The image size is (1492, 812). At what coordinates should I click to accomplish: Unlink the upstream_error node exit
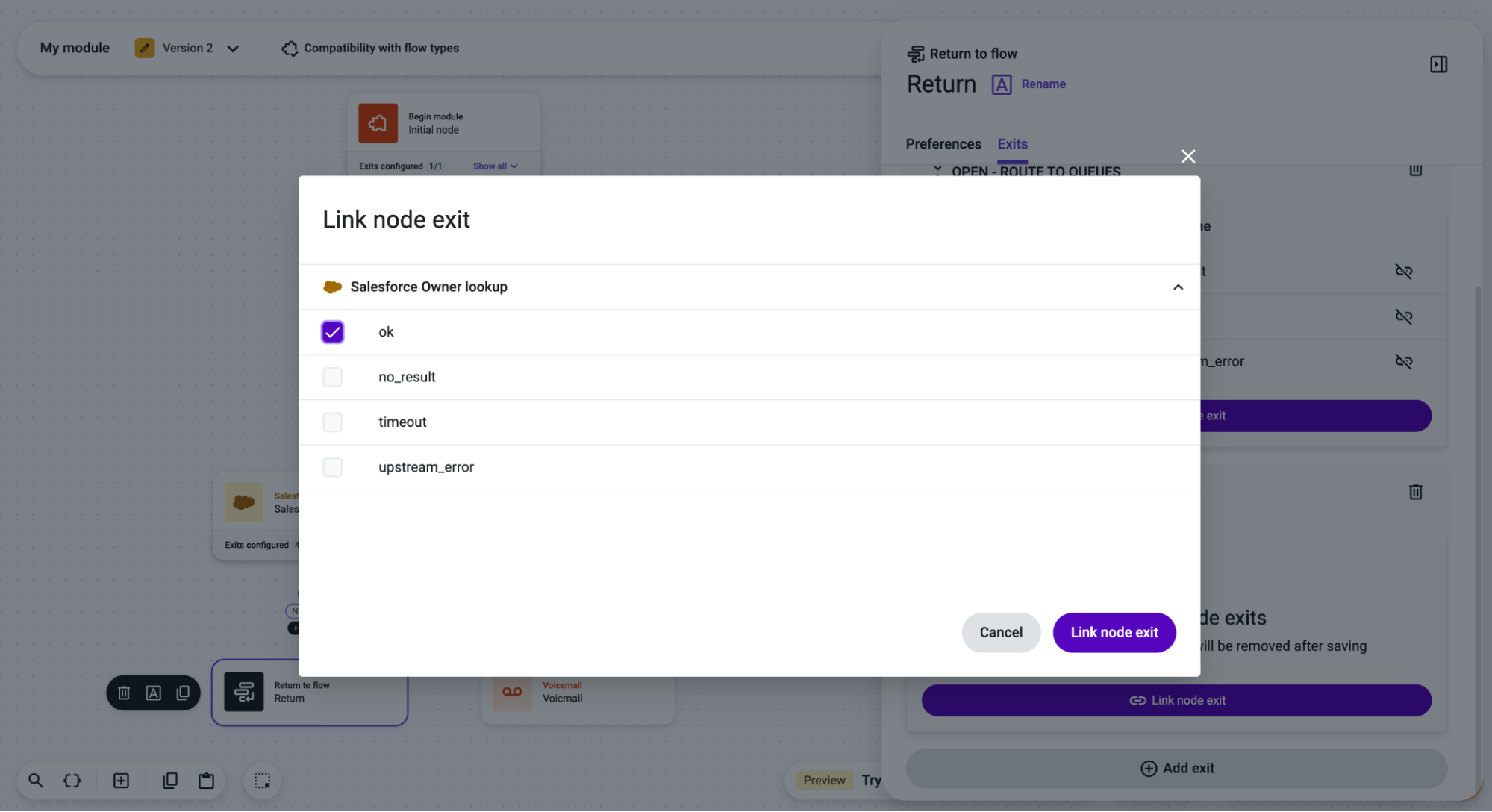(x=1403, y=362)
